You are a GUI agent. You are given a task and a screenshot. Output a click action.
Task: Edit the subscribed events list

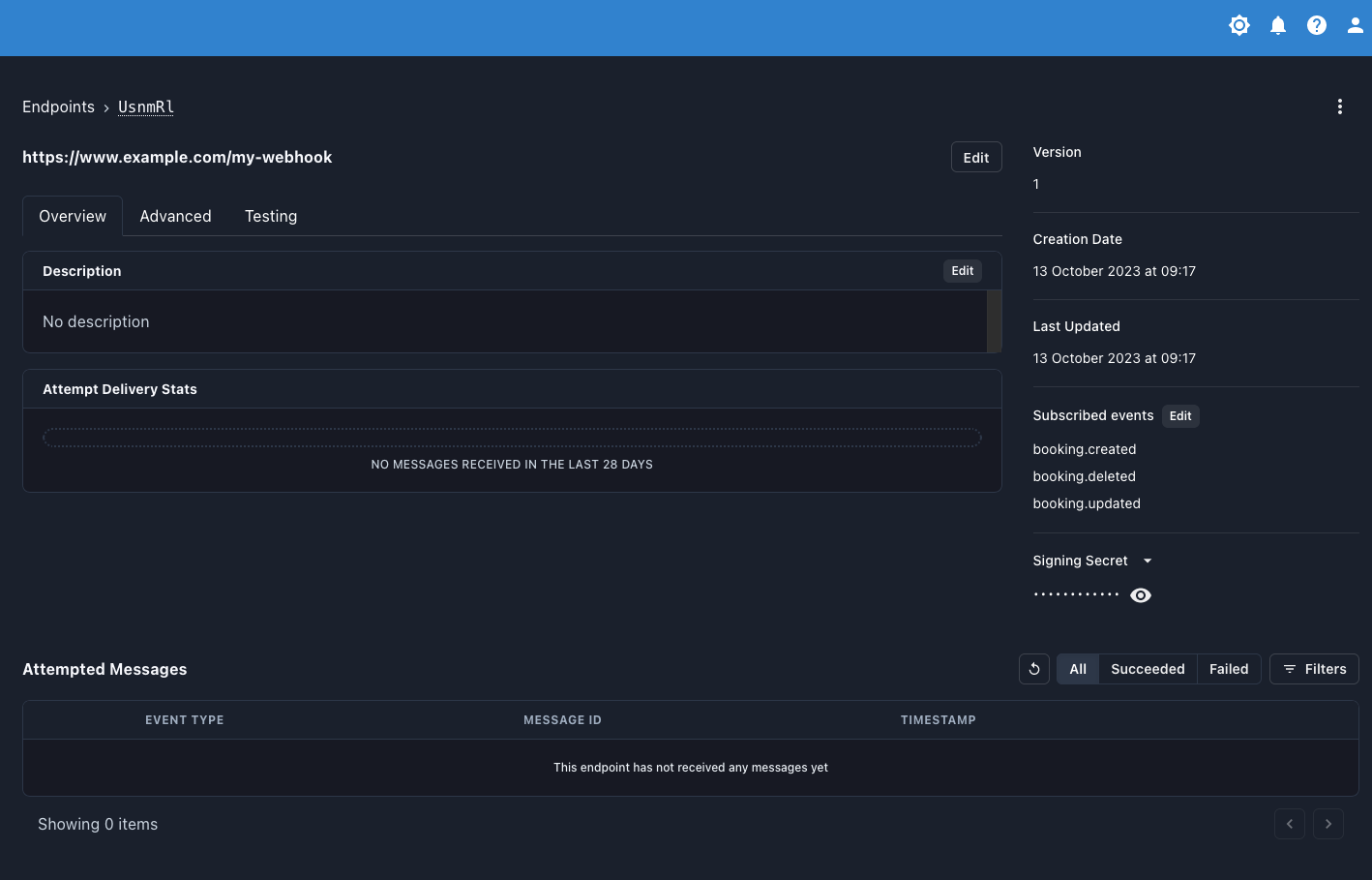[x=1179, y=415]
